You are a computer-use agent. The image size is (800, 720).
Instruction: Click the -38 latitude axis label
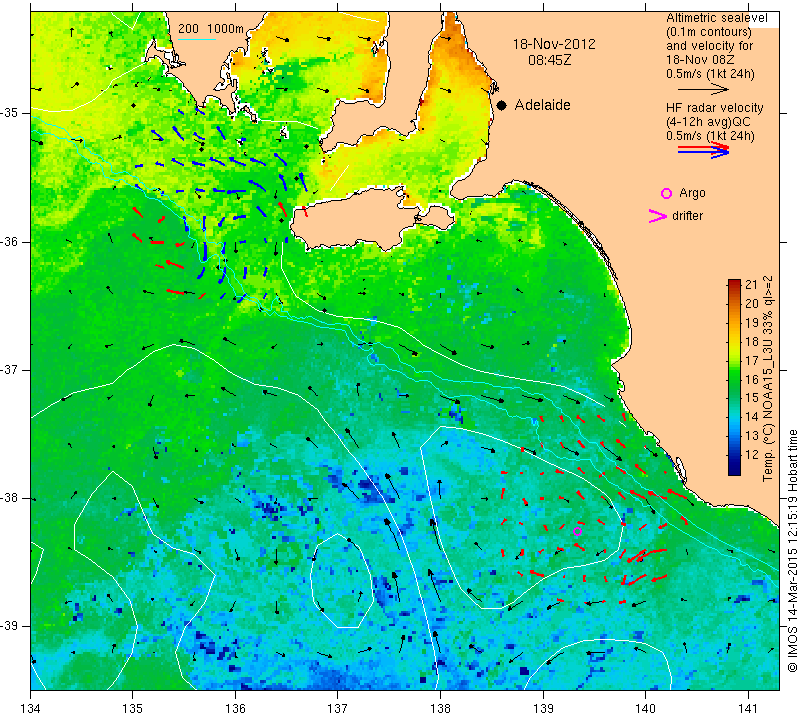point(10,498)
